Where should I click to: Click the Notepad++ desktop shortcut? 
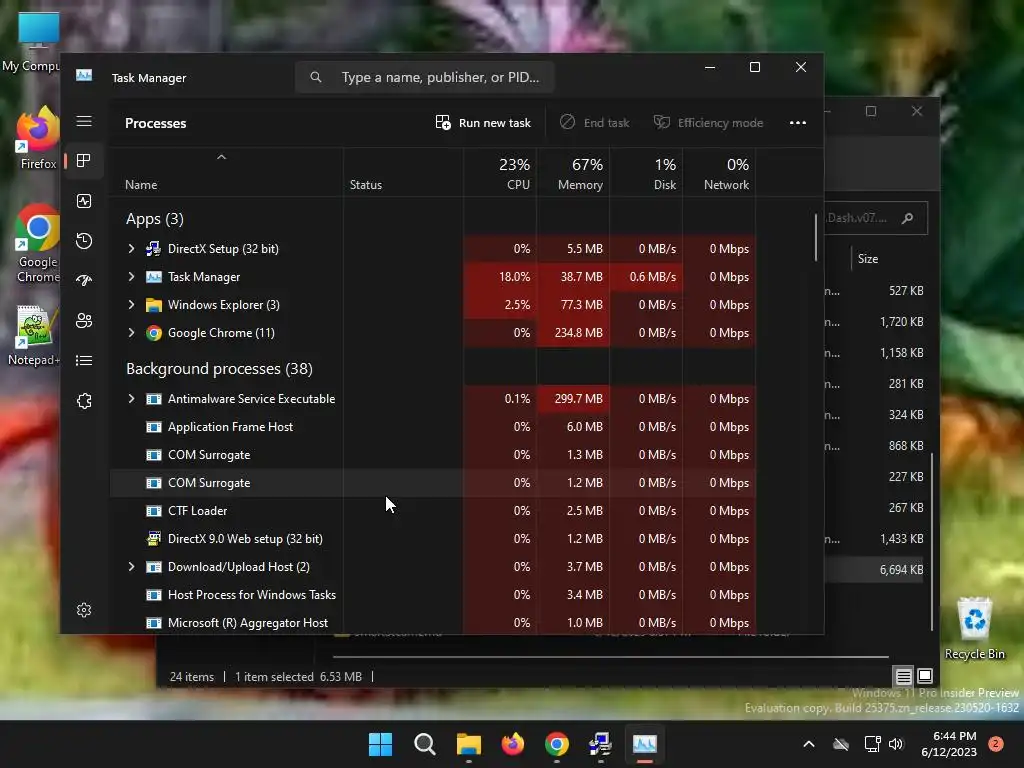pyautogui.click(x=34, y=336)
